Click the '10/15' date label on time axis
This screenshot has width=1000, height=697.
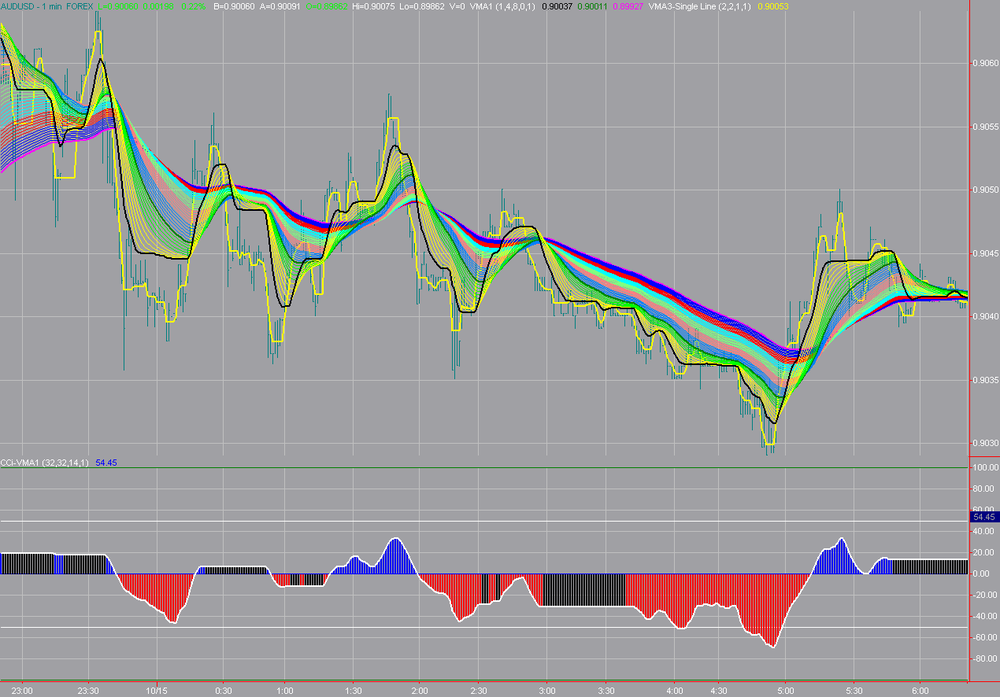tap(156, 691)
